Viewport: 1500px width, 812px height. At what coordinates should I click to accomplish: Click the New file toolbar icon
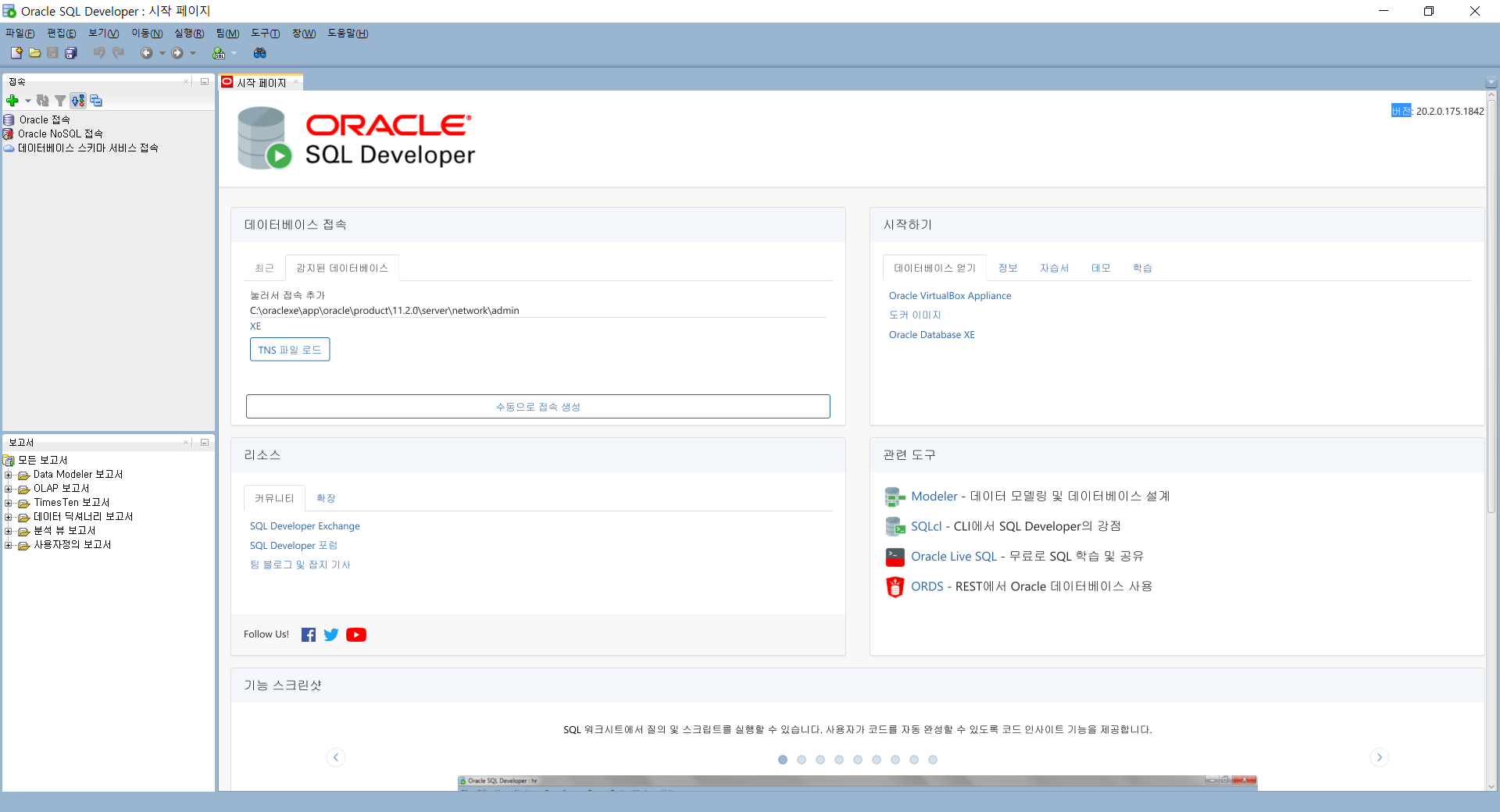[16, 53]
